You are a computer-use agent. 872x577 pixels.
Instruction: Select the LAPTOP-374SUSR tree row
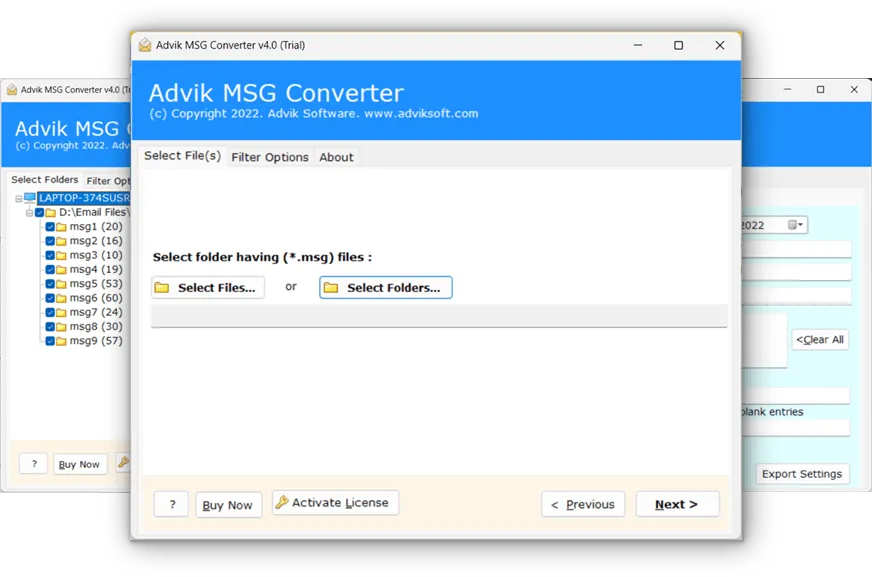click(x=83, y=198)
